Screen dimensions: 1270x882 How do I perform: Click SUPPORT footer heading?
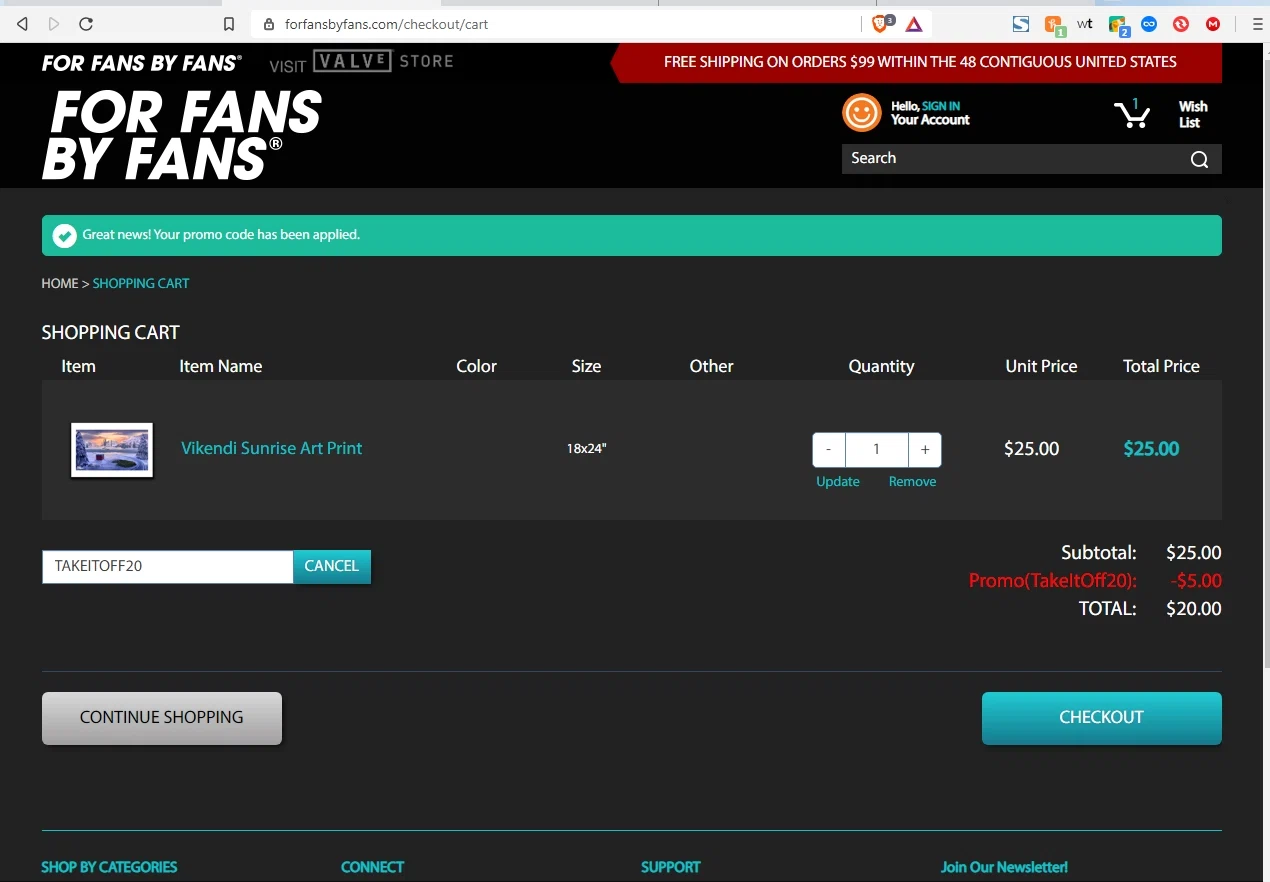point(670,867)
